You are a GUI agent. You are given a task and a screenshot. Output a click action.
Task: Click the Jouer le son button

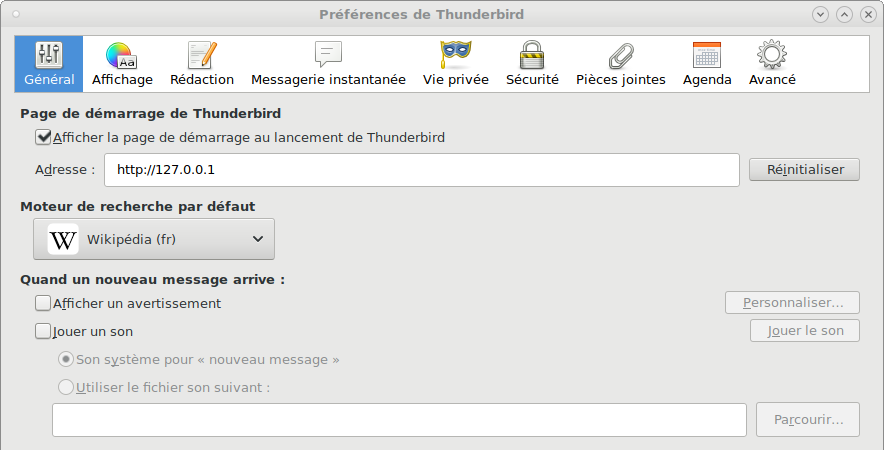805,330
